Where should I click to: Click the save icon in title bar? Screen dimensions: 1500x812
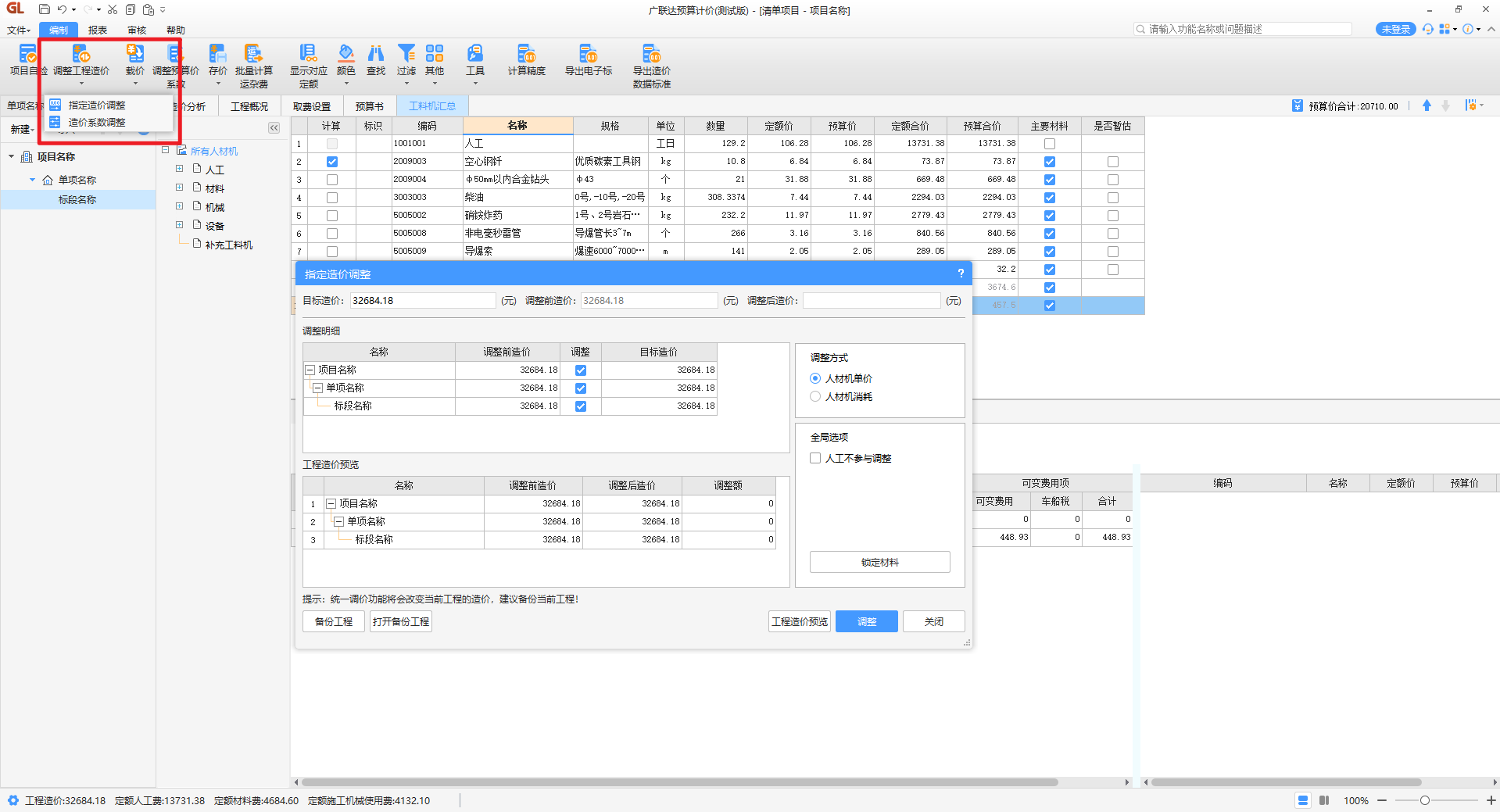pos(45,9)
